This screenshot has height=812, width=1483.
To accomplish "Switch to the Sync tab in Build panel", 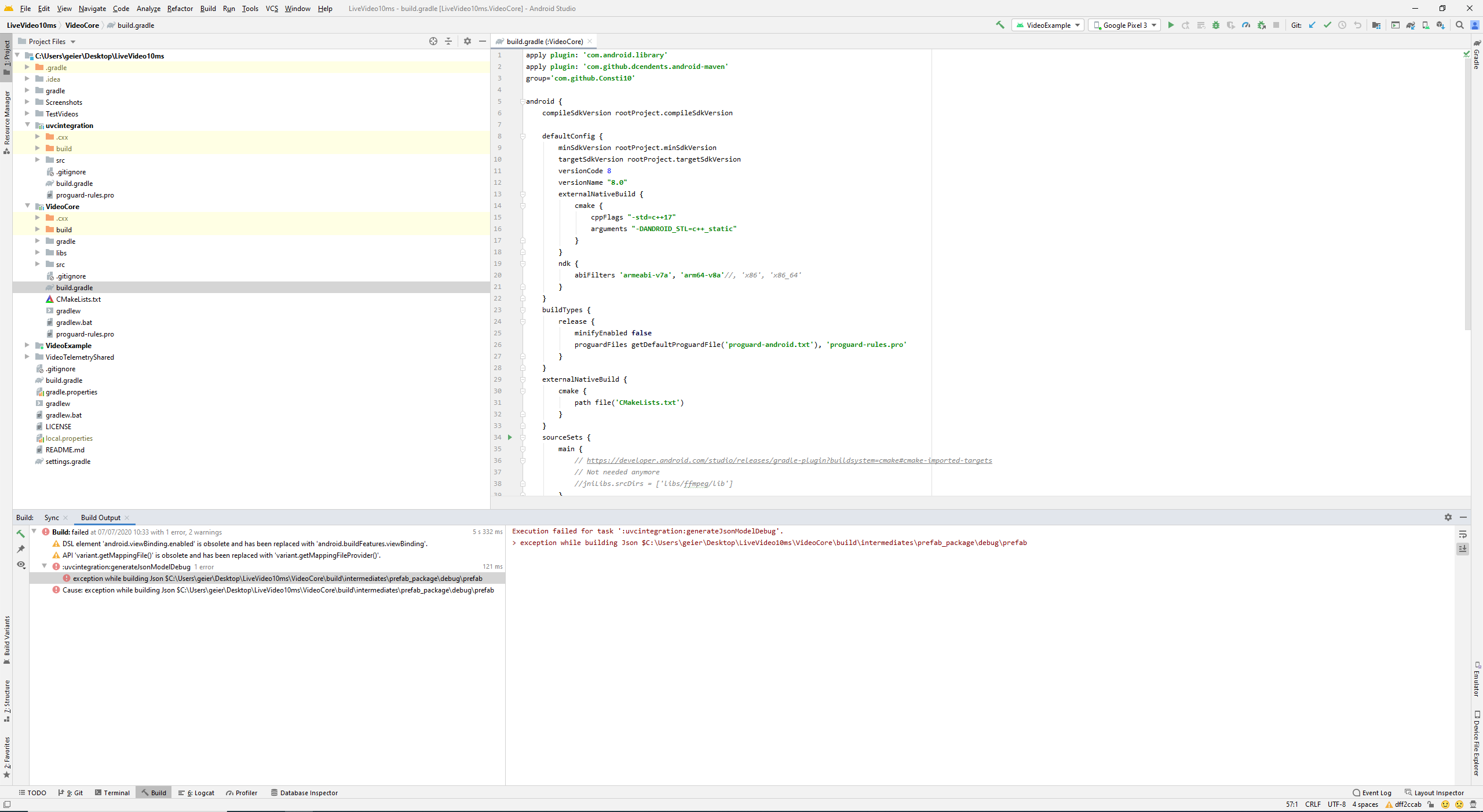I will click(52, 517).
